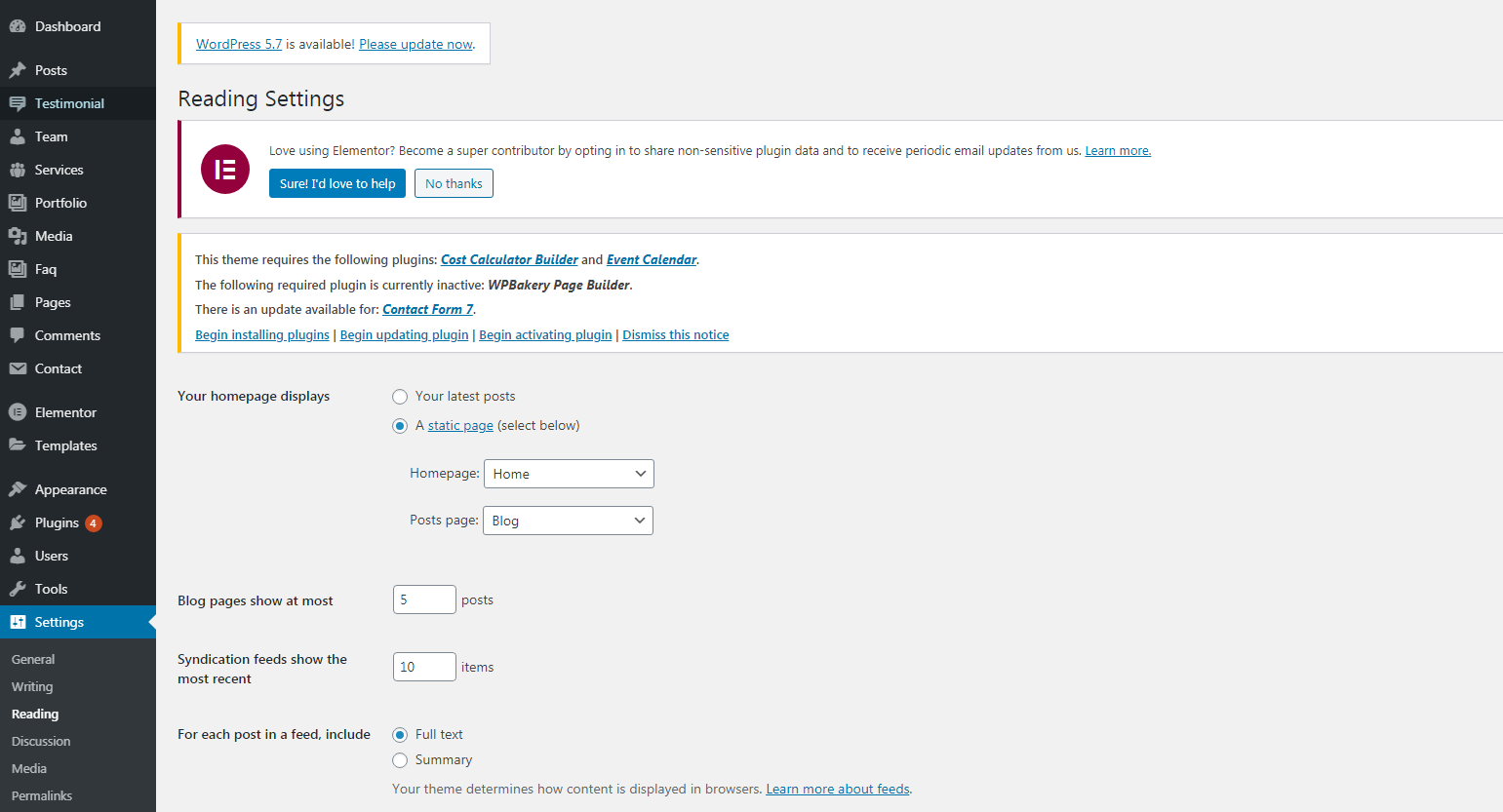The width and height of the screenshot is (1503, 812).
Task: Open the Homepage dropdown showing Home
Action: pos(569,474)
